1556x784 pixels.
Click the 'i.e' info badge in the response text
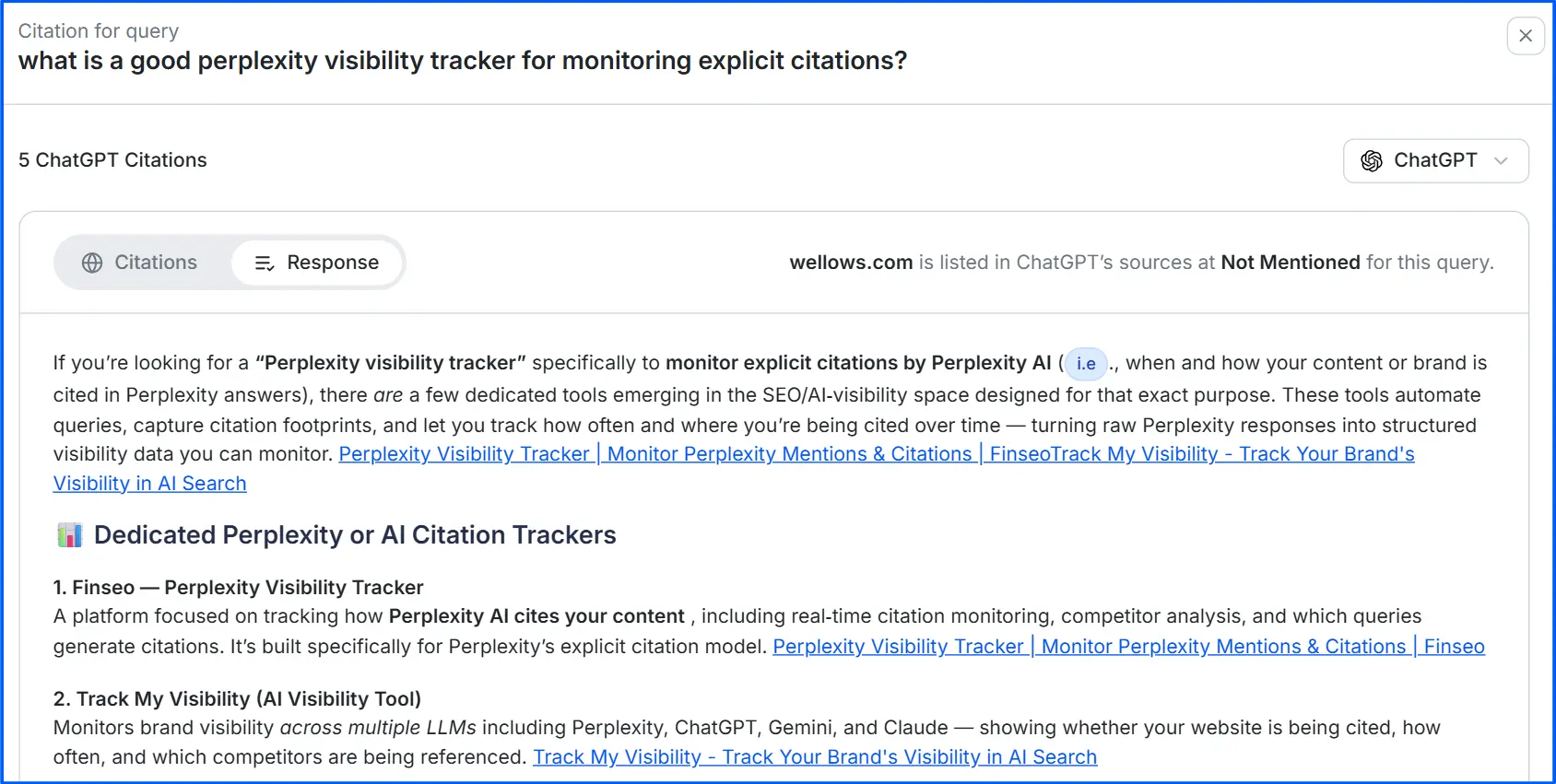tap(1085, 363)
